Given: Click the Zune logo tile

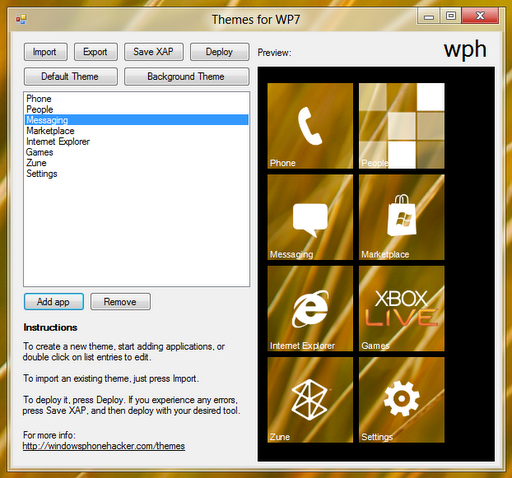Looking at the screenshot, I should point(310,400).
